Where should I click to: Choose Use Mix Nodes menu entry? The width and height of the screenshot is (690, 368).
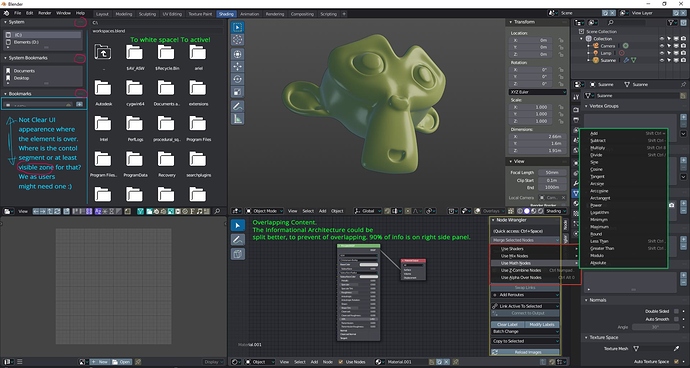[x=535, y=256]
